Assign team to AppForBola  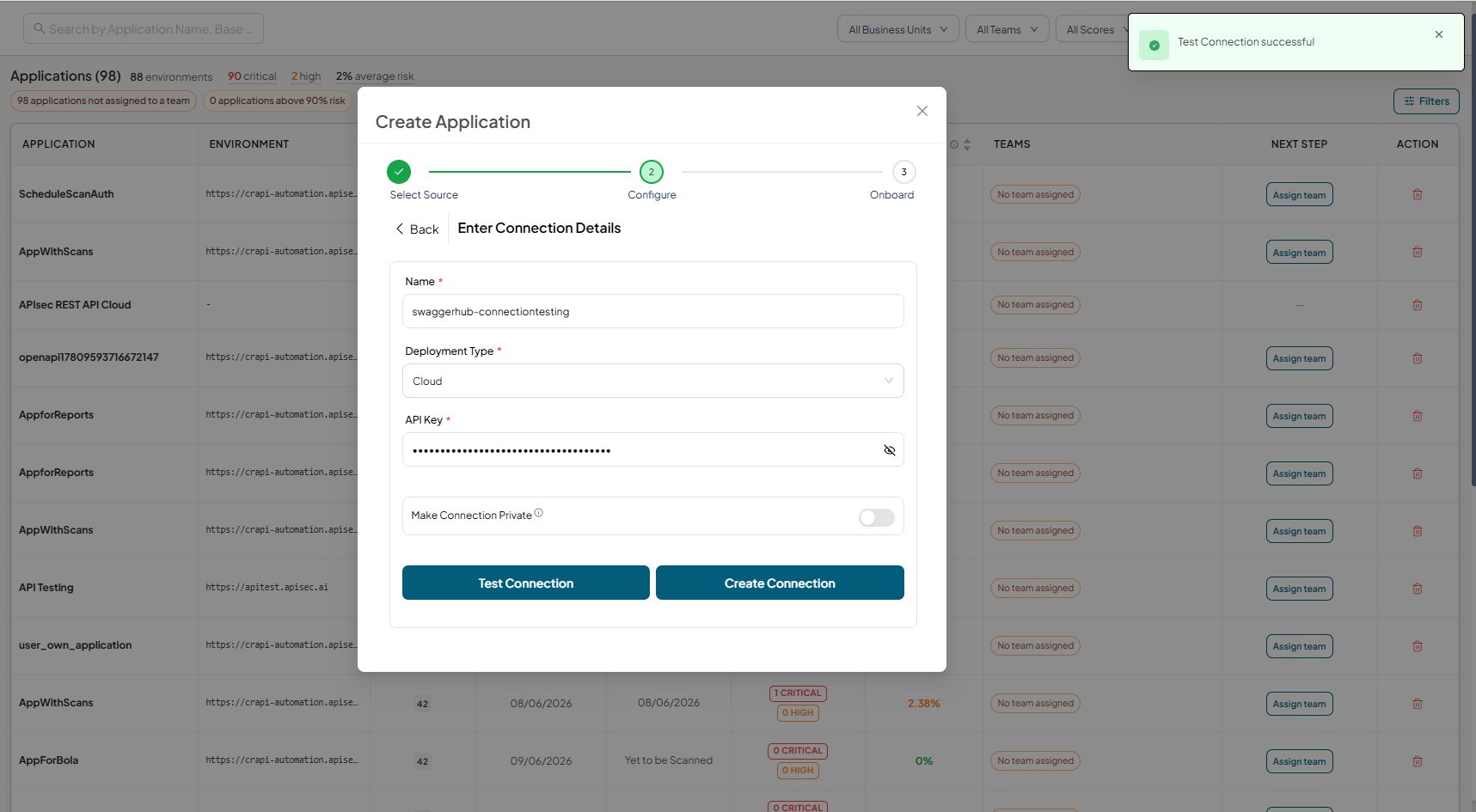point(1300,761)
